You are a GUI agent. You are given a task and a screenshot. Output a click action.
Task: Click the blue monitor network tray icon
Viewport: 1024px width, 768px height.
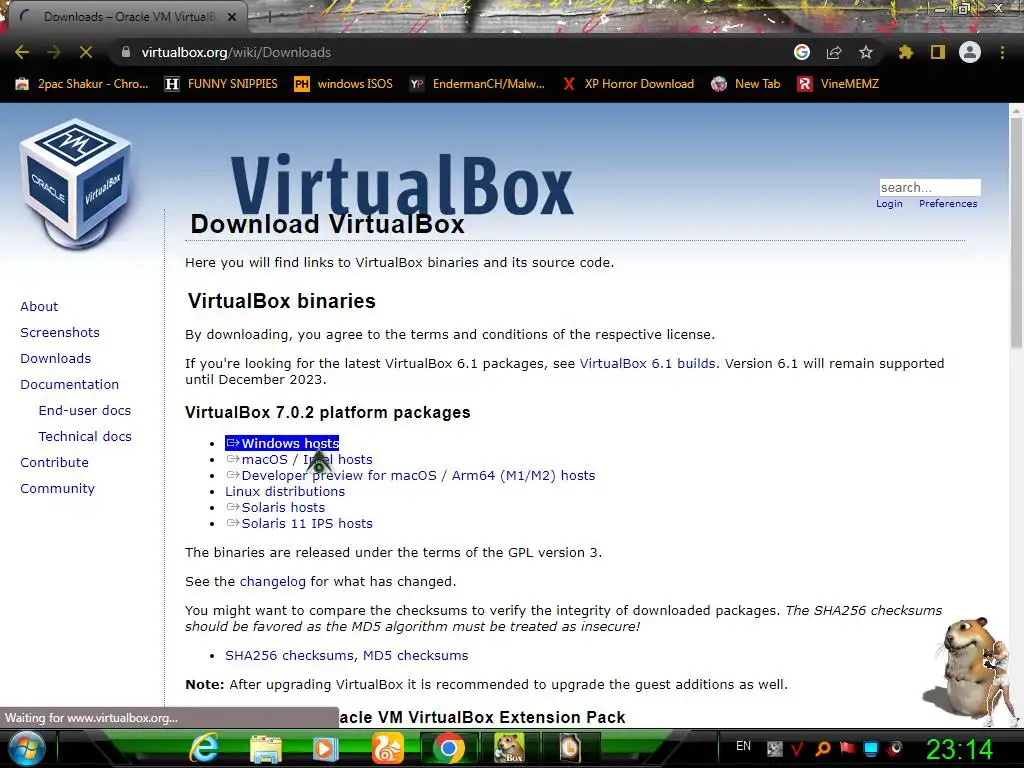tap(871, 748)
